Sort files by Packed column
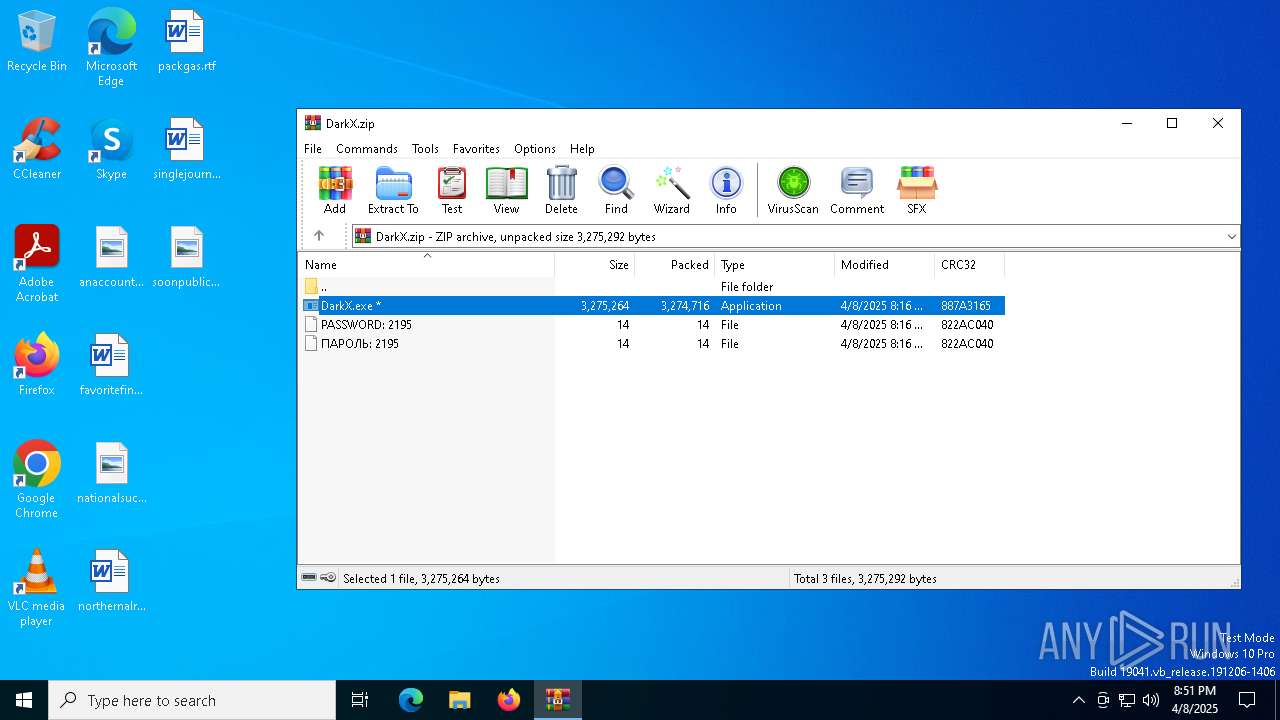1280x720 pixels. pyautogui.click(x=675, y=265)
